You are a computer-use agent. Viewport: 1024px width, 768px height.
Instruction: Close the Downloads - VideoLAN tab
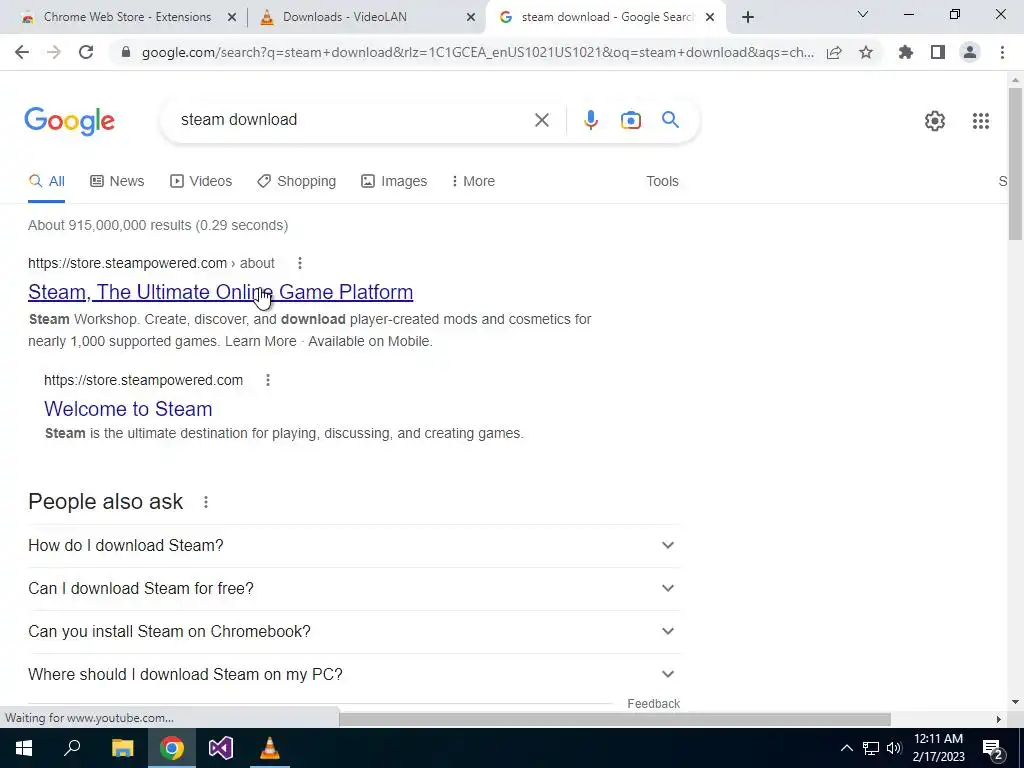pos(471,18)
